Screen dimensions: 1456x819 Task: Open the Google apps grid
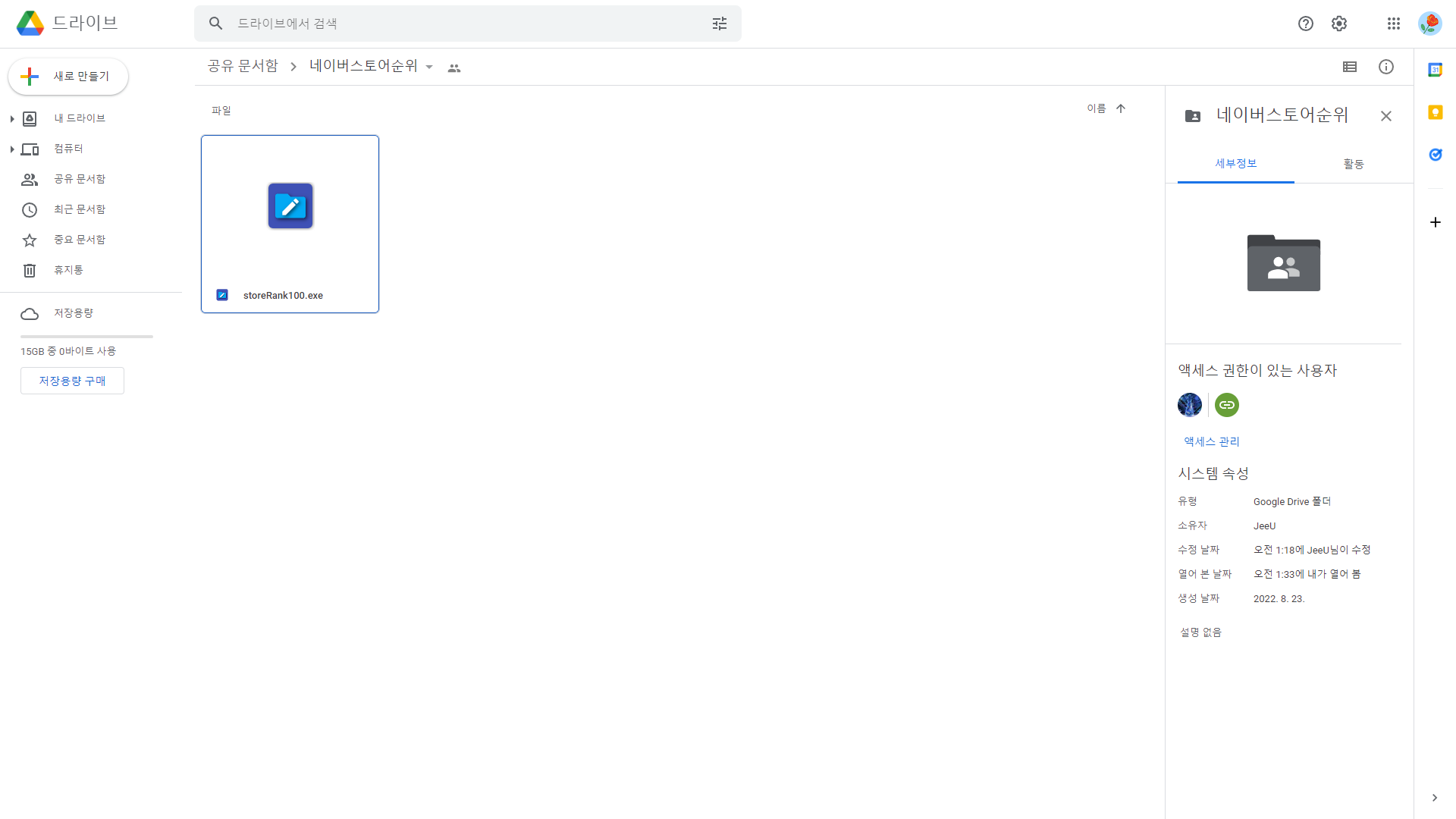[x=1393, y=24]
